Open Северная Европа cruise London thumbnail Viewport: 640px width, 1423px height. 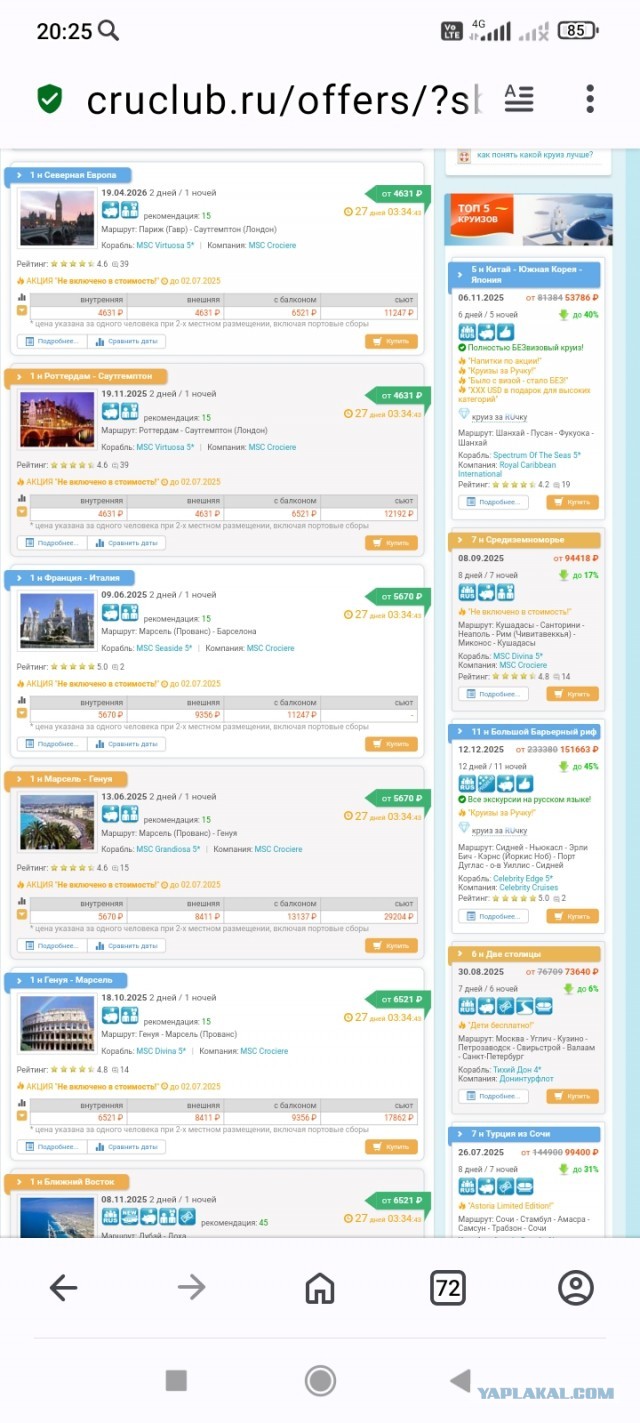tap(57, 219)
